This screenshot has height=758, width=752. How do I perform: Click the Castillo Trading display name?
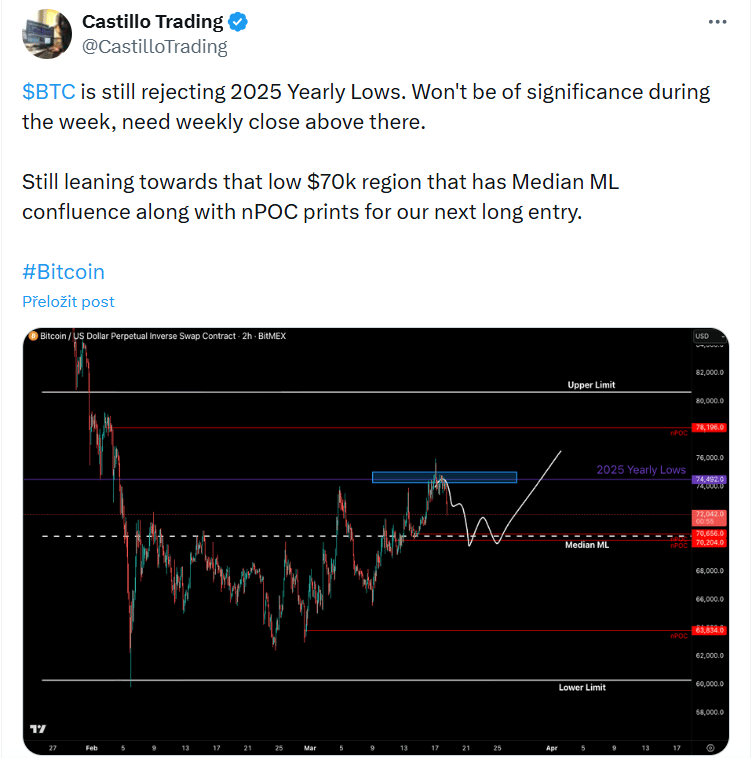pyautogui.click(x=152, y=21)
